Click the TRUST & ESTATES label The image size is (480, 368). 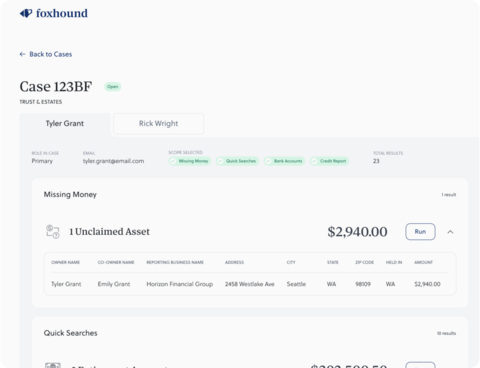click(41, 102)
